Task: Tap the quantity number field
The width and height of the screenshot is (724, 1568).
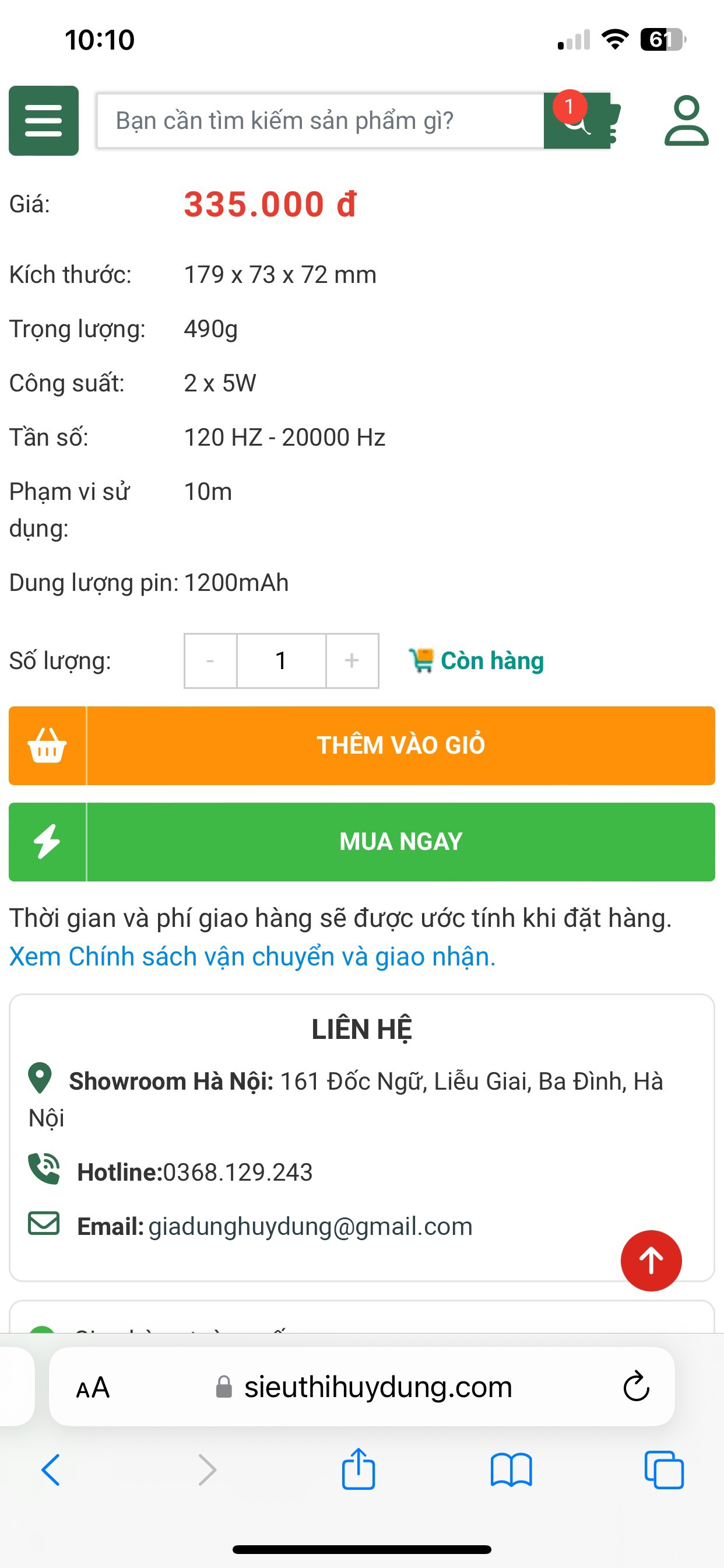Action: [x=281, y=660]
